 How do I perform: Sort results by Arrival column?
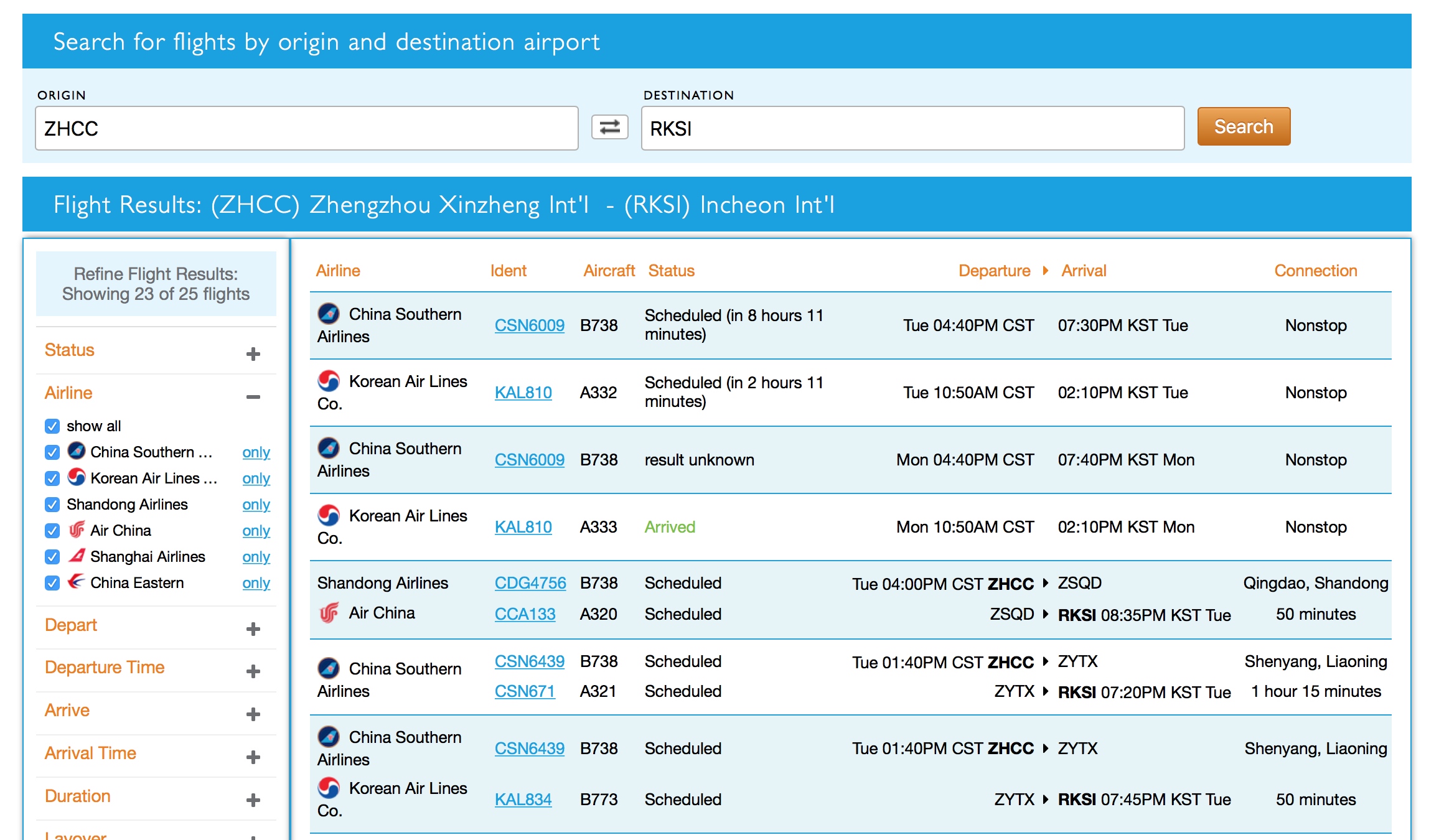1084,271
